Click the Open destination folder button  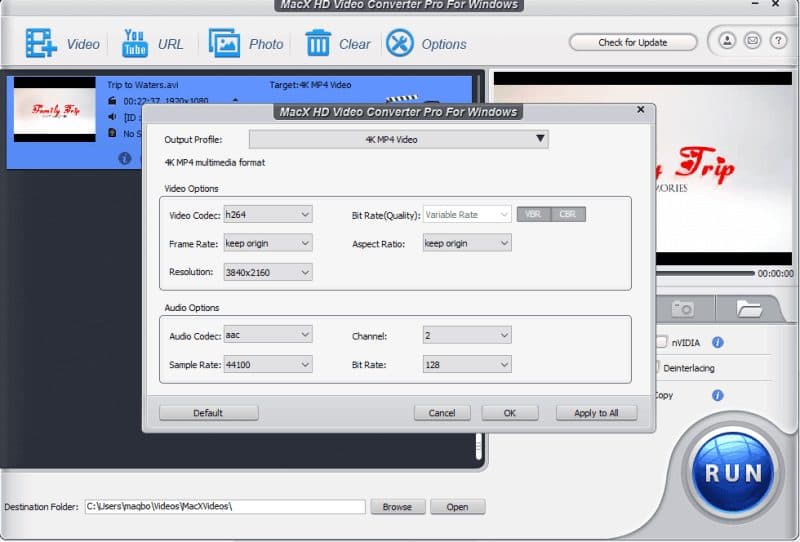(x=457, y=507)
